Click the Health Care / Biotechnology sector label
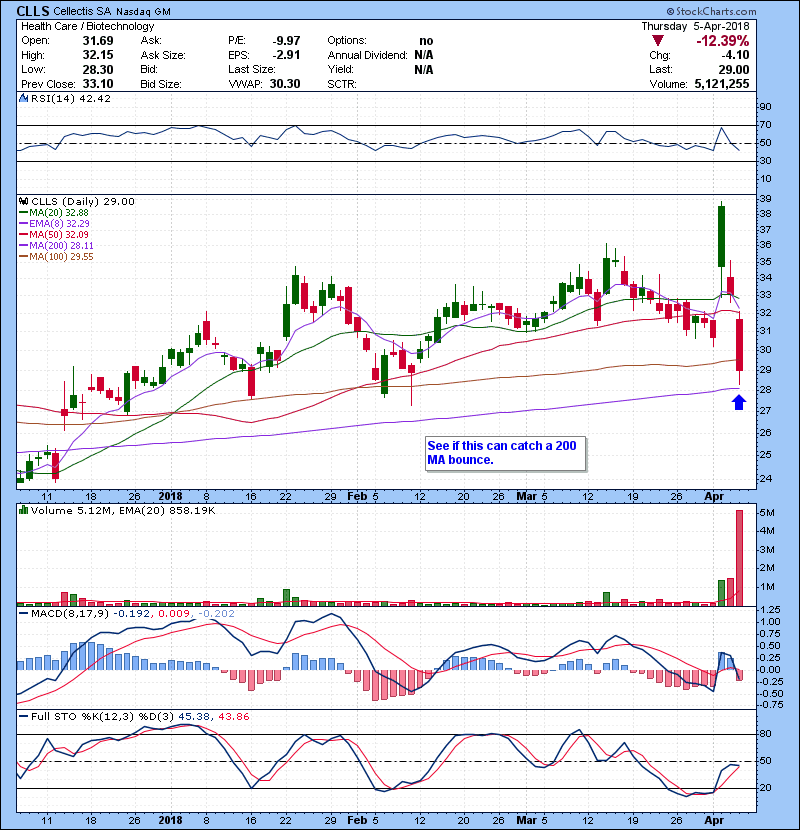The image size is (800, 830). tap(88, 26)
